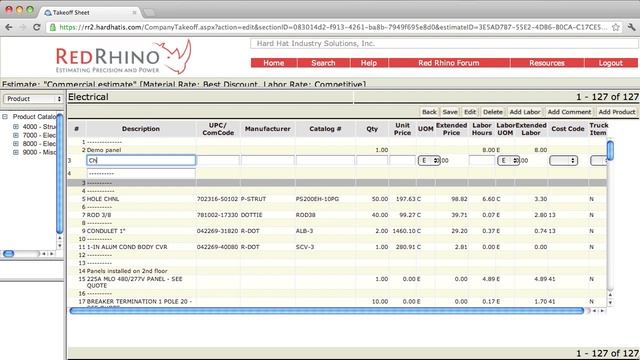Image resolution: width=640 pixels, height=360 pixels.
Task: Expand the 9000 catalog node
Action: (16, 152)
